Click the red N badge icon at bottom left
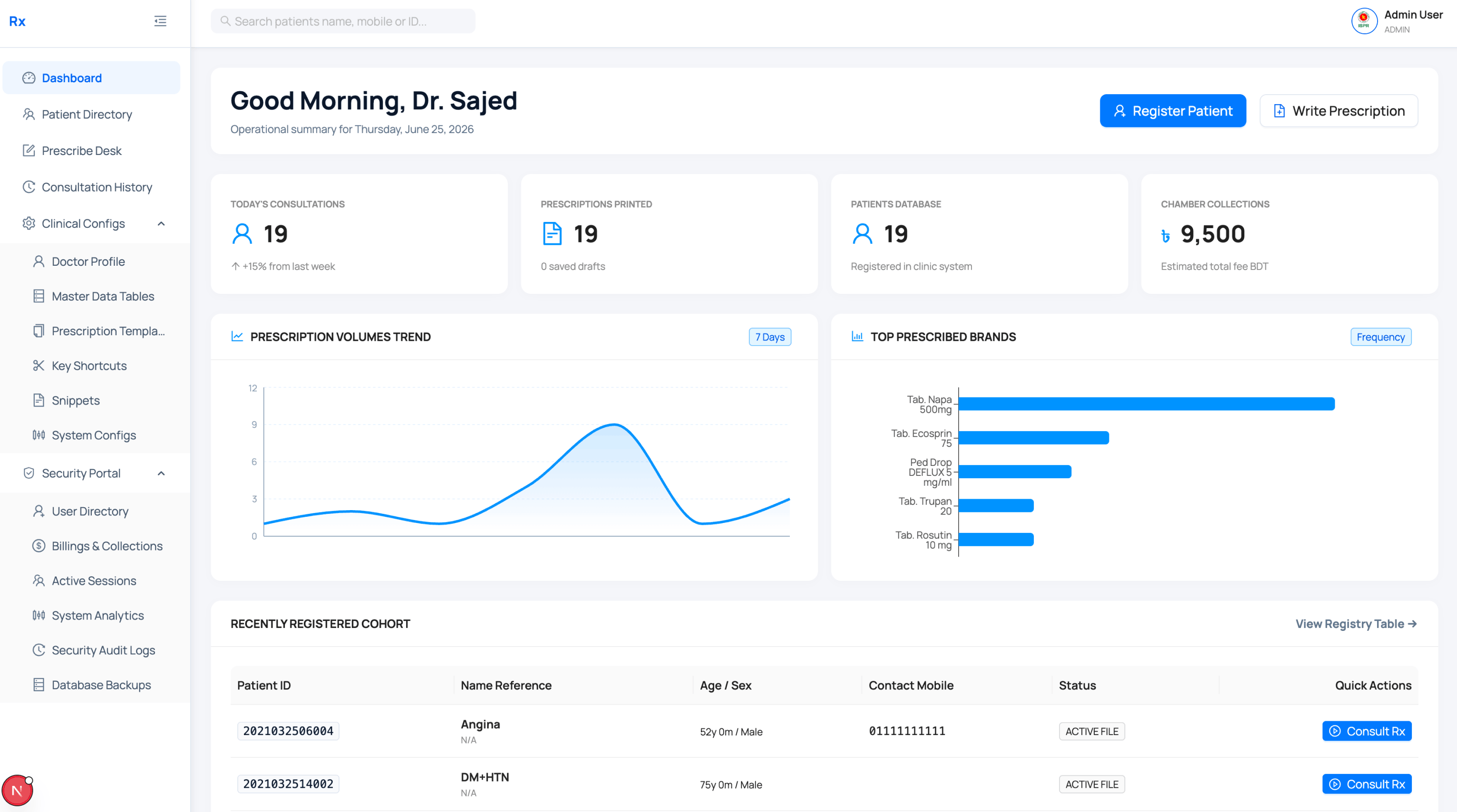The image size is (1457, 812). coord(17,790)
